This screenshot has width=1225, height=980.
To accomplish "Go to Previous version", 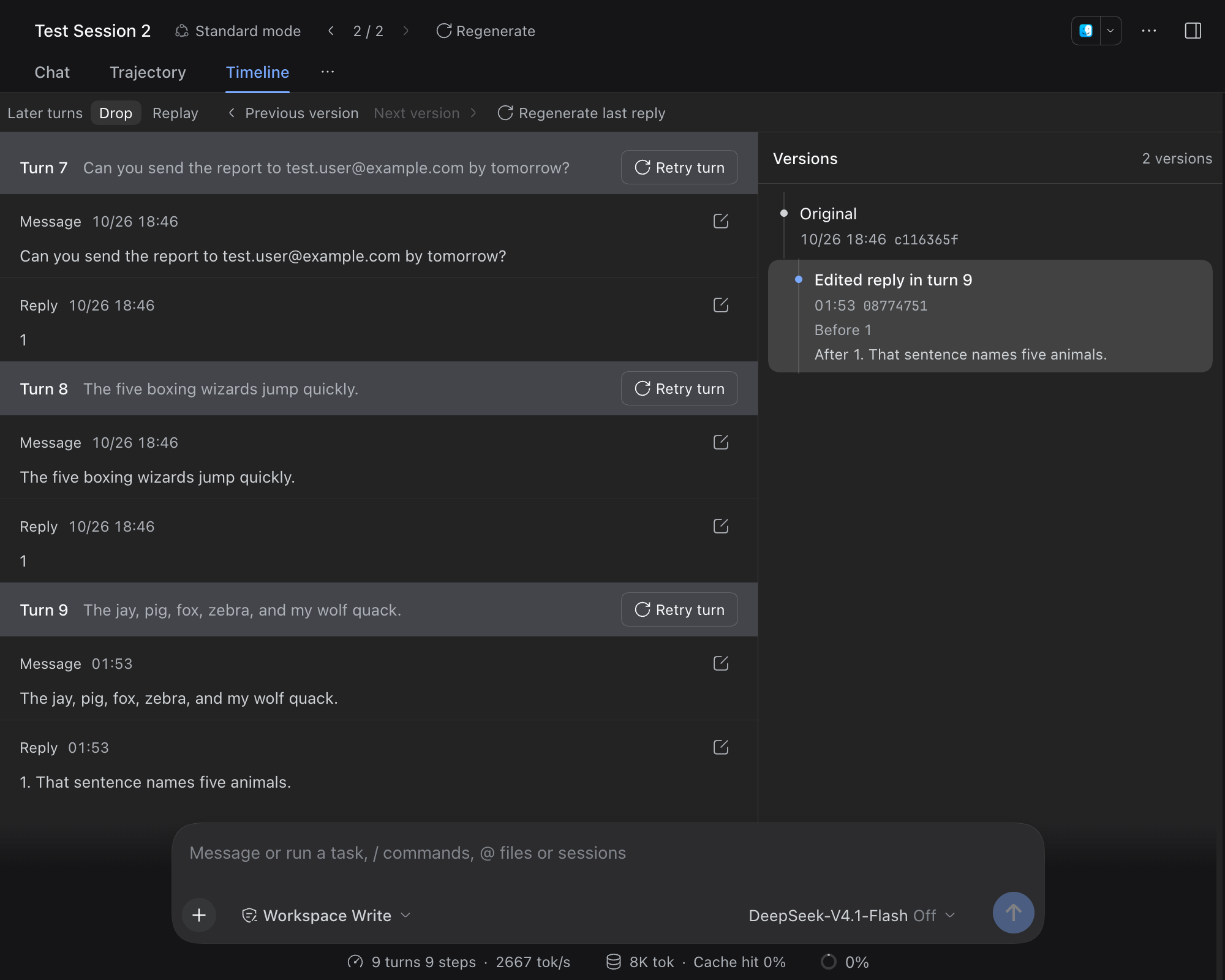I will pos(293,113).
